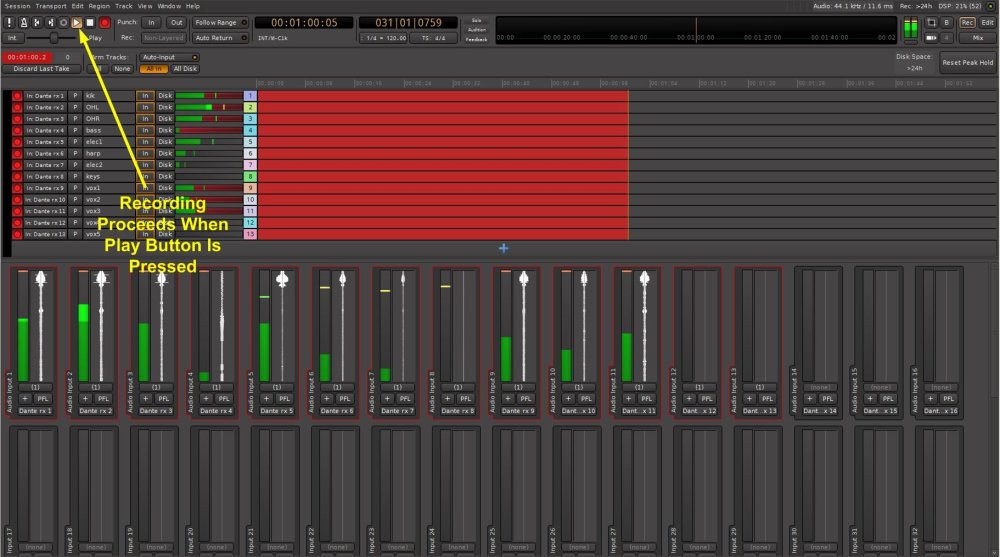Disarm record on the kik track
Screen dimensions: 1000x557
pyautogui.click(x=17, y=96)
